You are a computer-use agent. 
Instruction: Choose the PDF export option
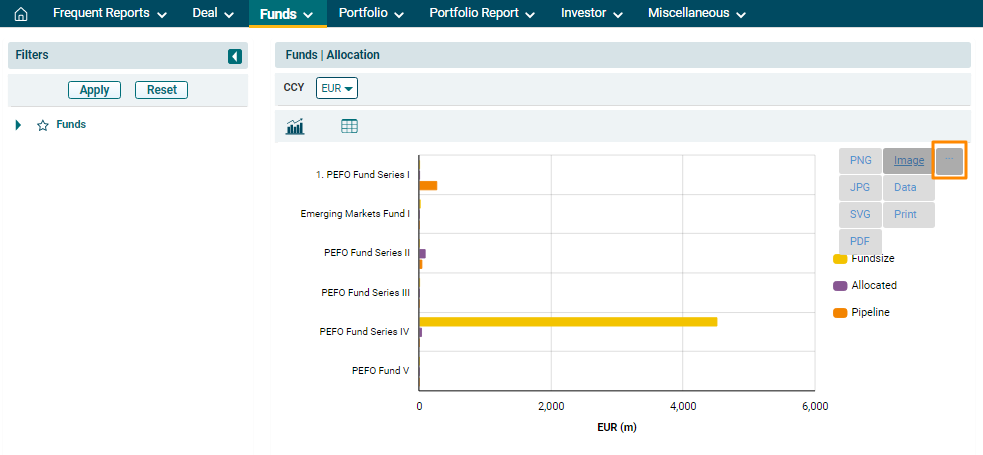pyautogui.click(x=859, y=241)
